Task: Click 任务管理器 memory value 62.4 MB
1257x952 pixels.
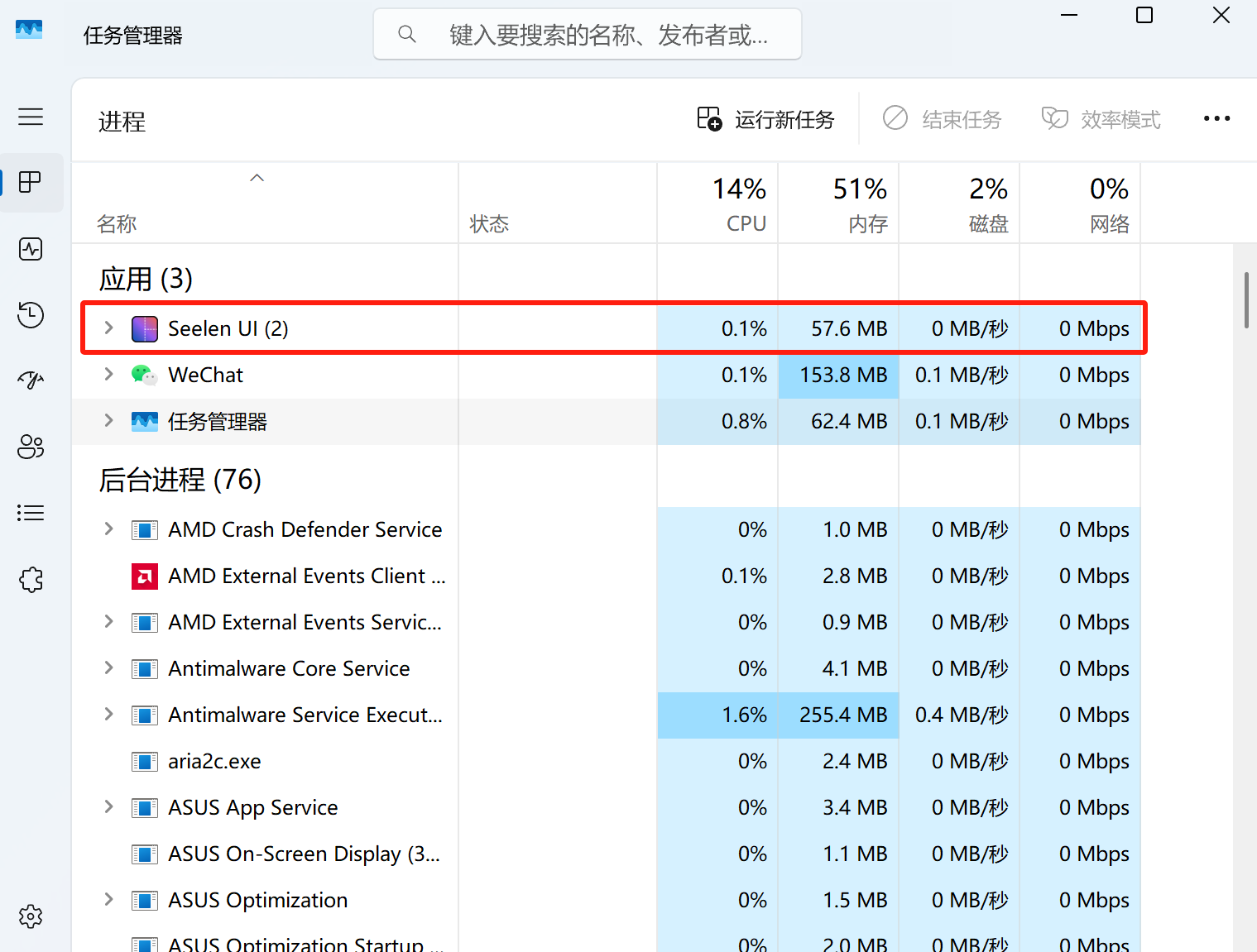Action: (x=849, y=422)
